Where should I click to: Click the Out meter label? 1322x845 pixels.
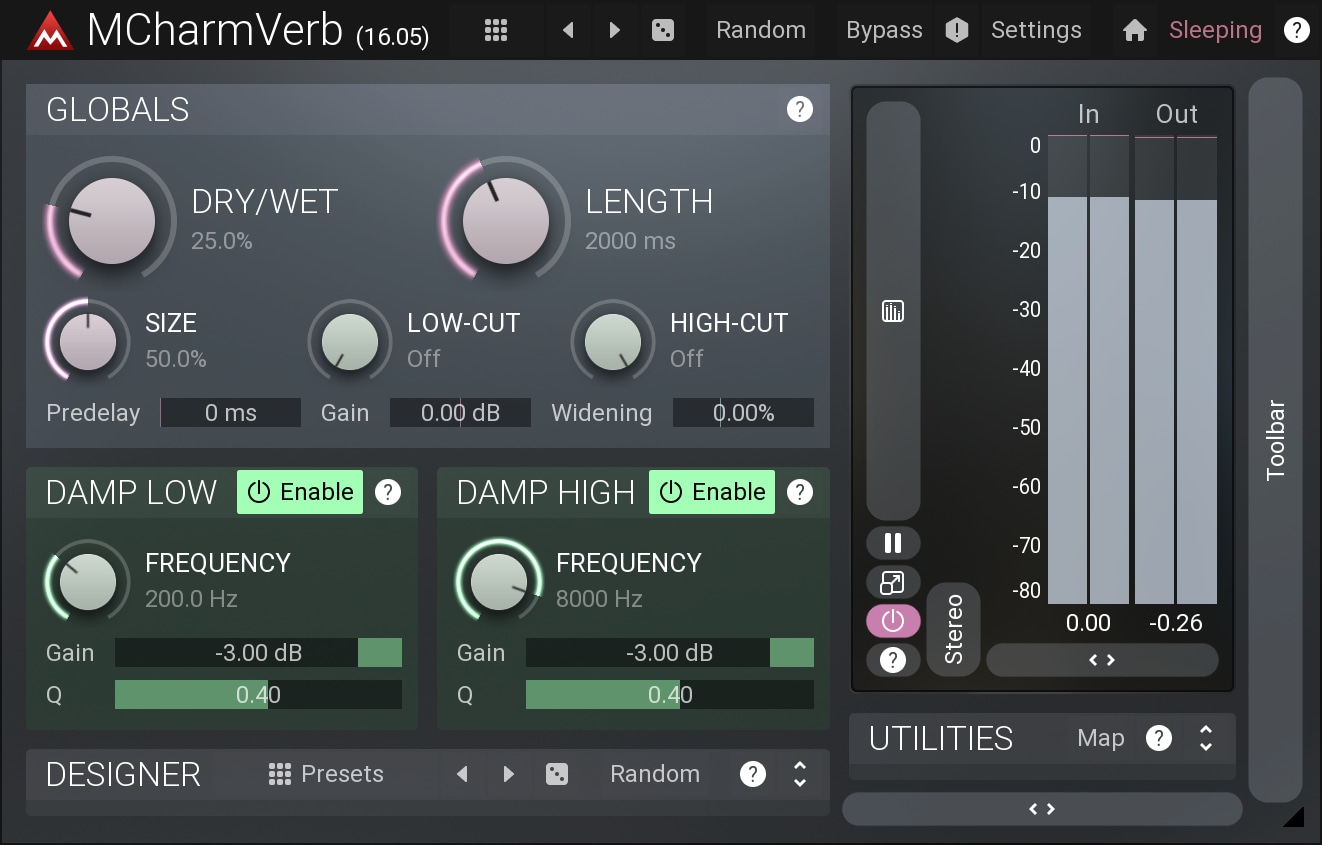point(1176,114)
